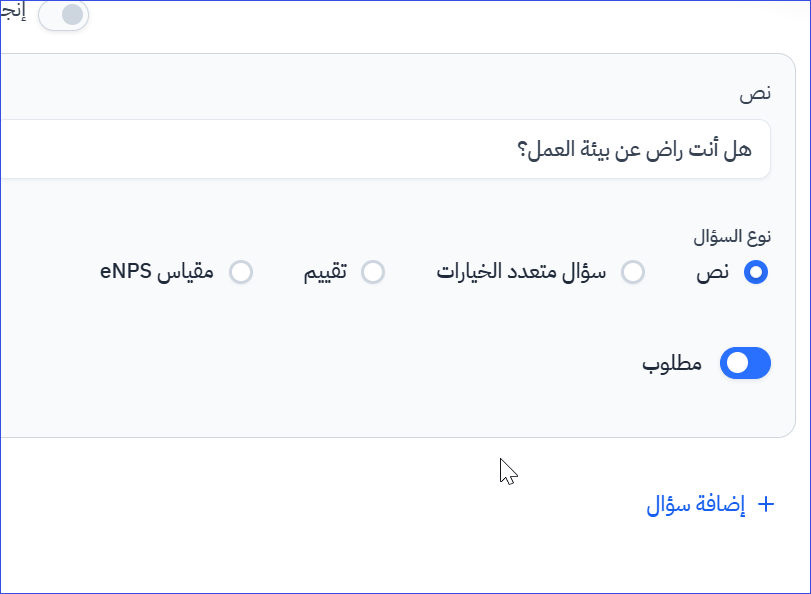Screen dimensions: 811x594
Task: Select the تقييم radio button circle
Action: pos(373,272)
